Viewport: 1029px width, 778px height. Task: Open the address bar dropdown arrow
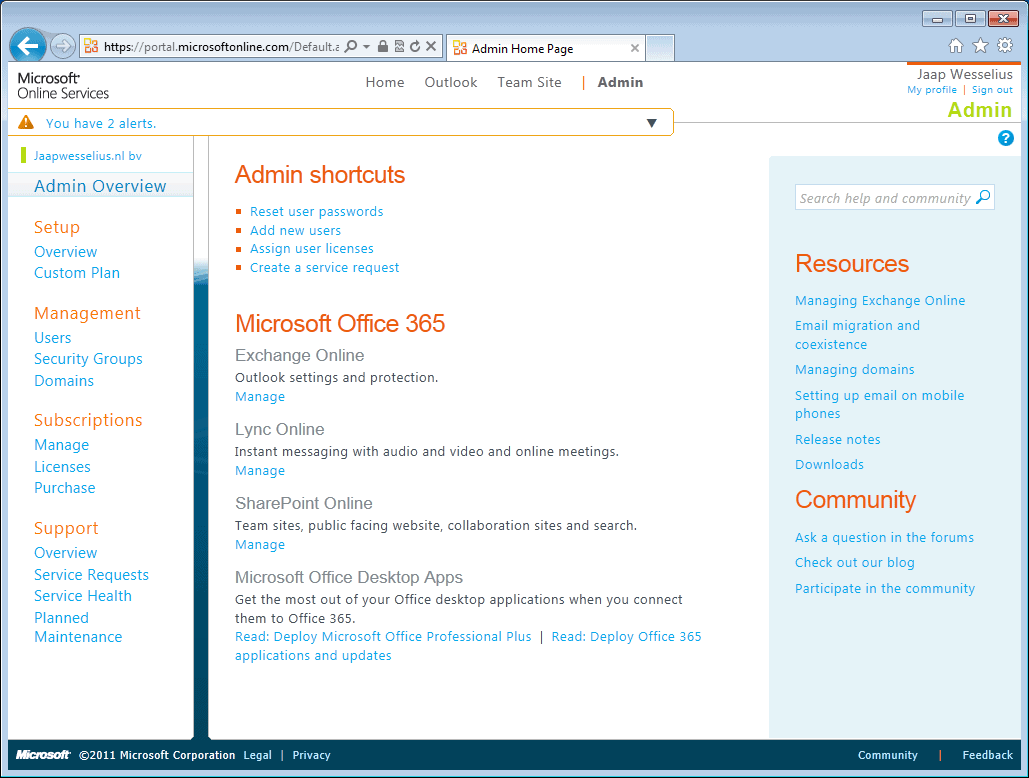coord(366,47)
